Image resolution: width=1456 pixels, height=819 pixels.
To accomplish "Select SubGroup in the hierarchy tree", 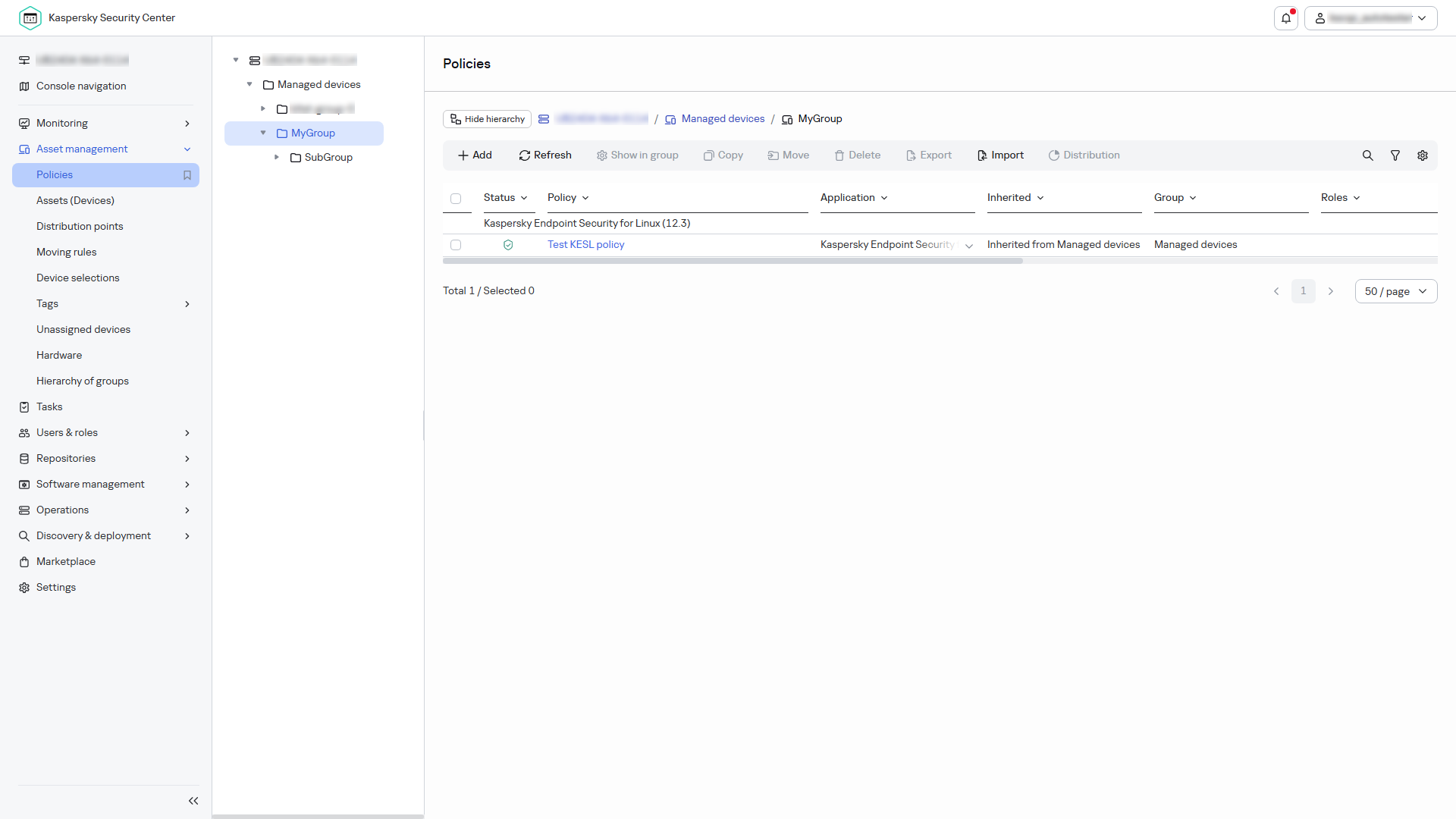I will pyautogui.click(x=328, y=157).
